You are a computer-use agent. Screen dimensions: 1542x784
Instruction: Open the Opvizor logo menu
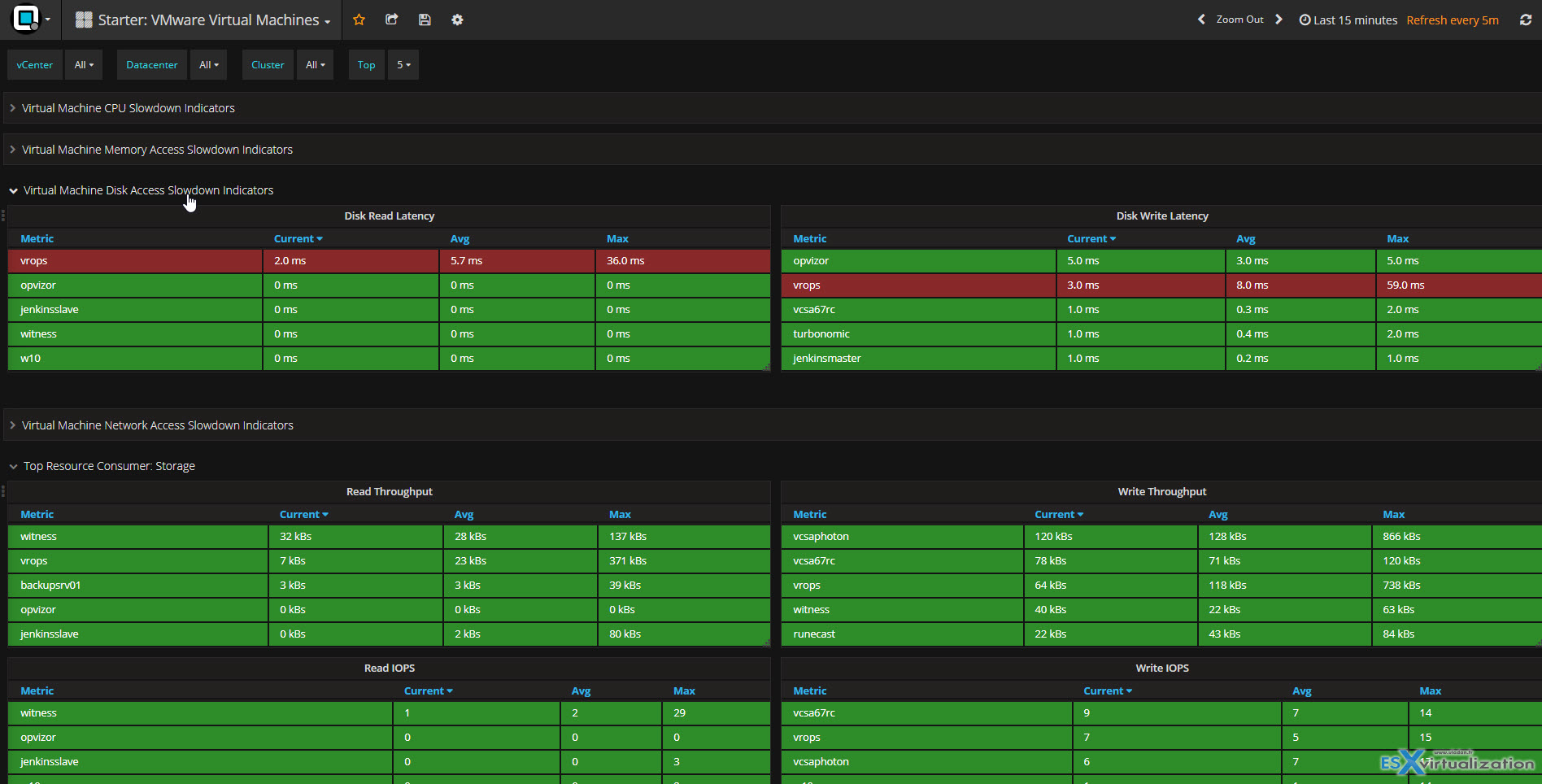(x=30, y=20)
